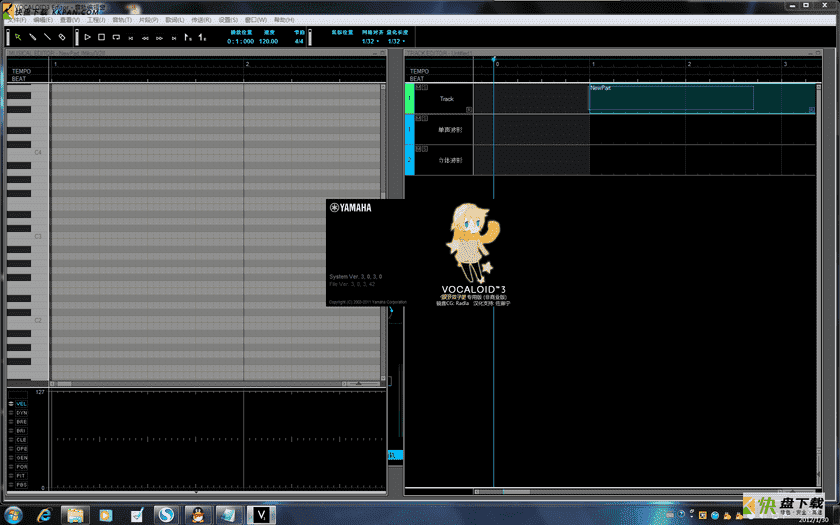This screenshot has width=840, height=525.
Task: Click the rewind icon in transport bar
Action: (x=145, y=38)
